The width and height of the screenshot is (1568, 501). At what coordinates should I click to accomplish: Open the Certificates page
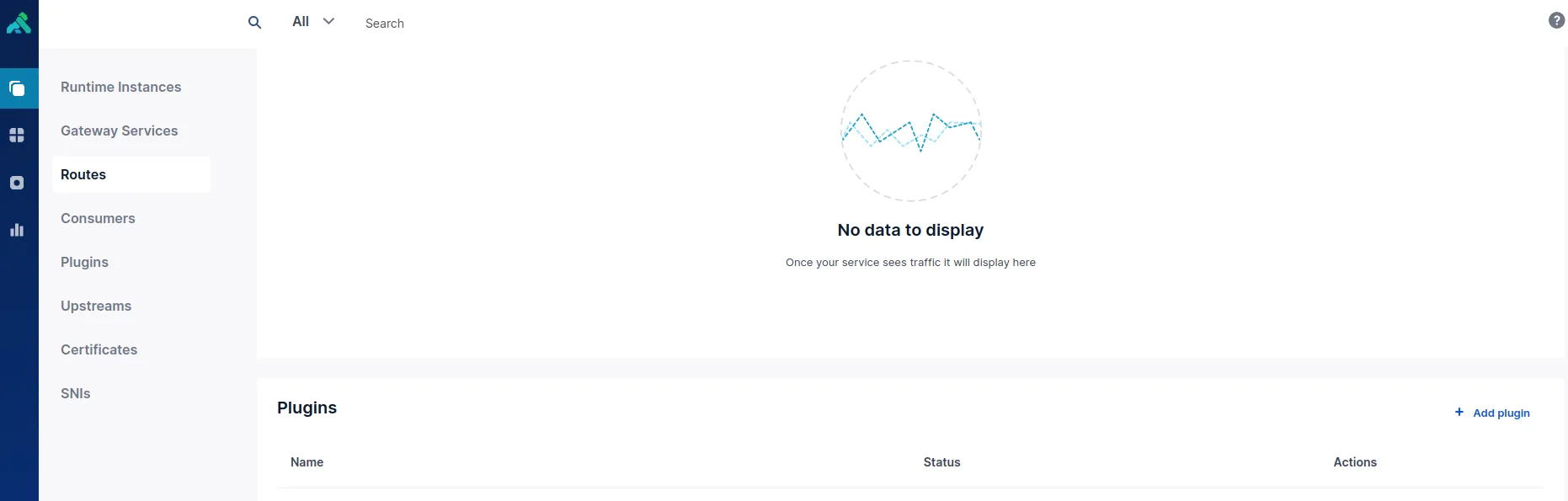[99, 349]
